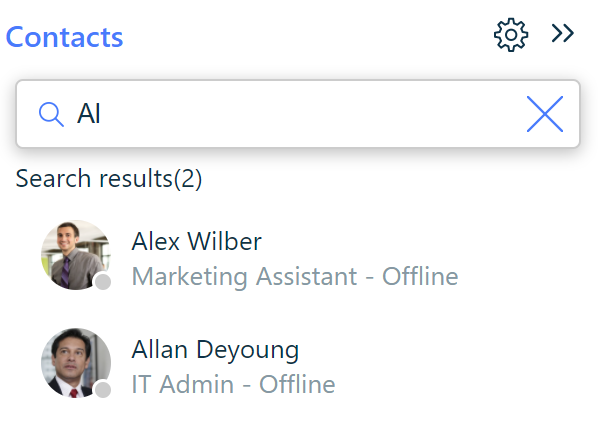Click the Contacts heading

point(64,37)
